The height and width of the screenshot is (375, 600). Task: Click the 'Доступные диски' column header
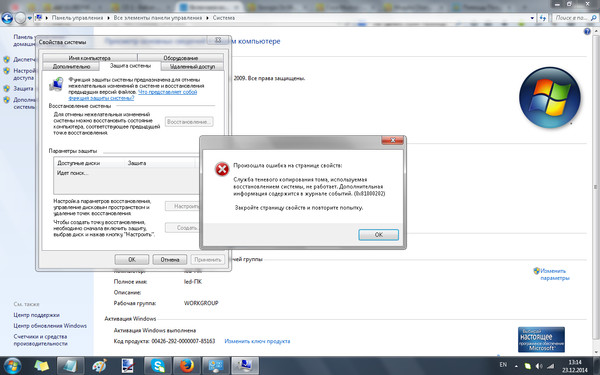pos(89,163)
